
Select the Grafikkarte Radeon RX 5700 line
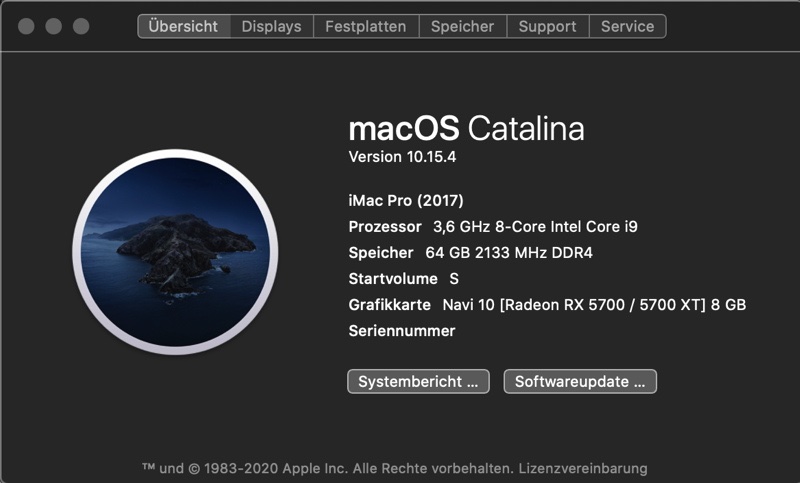(547, 305)
